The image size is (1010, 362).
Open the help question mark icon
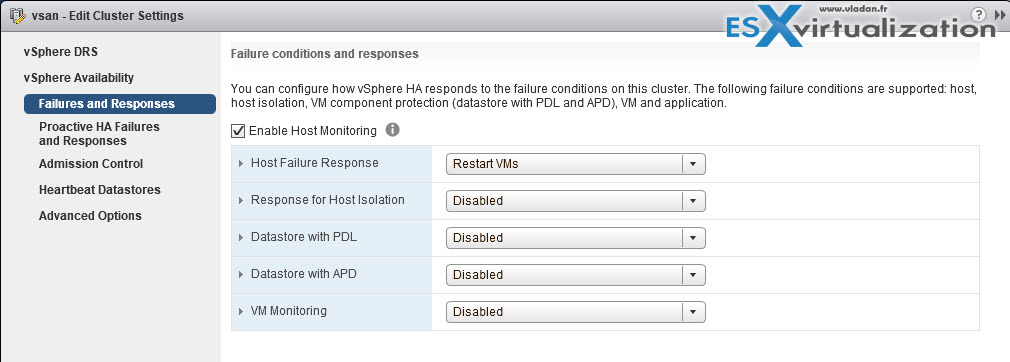[x=978, y=15]
